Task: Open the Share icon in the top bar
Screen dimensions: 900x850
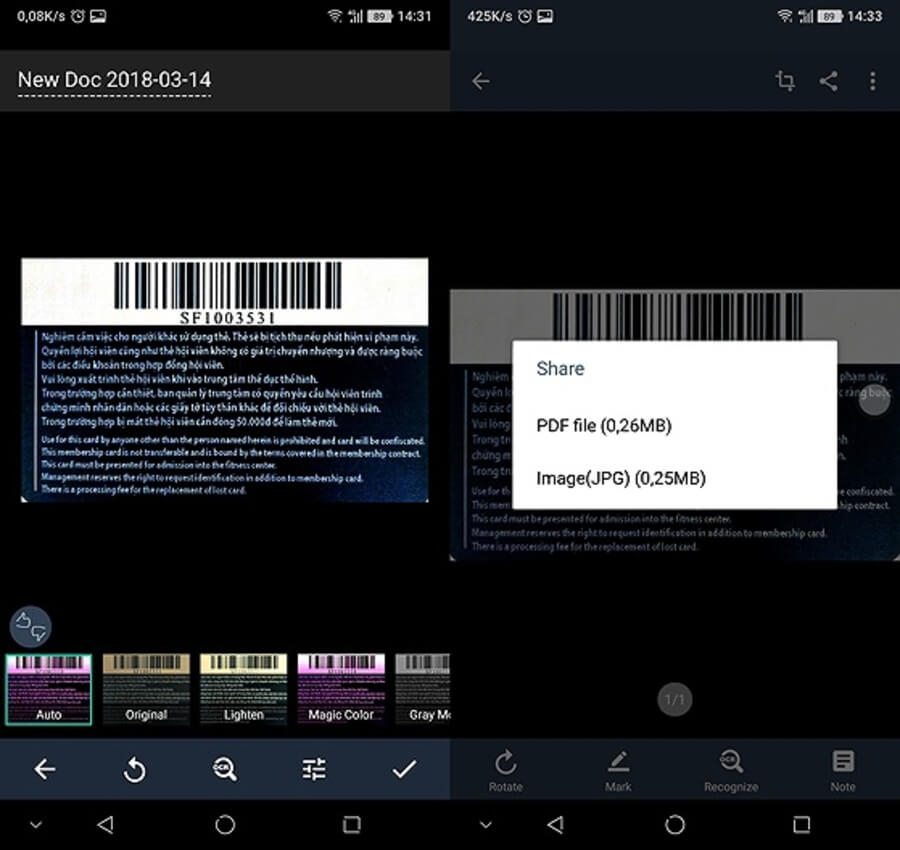Action: 829,81
